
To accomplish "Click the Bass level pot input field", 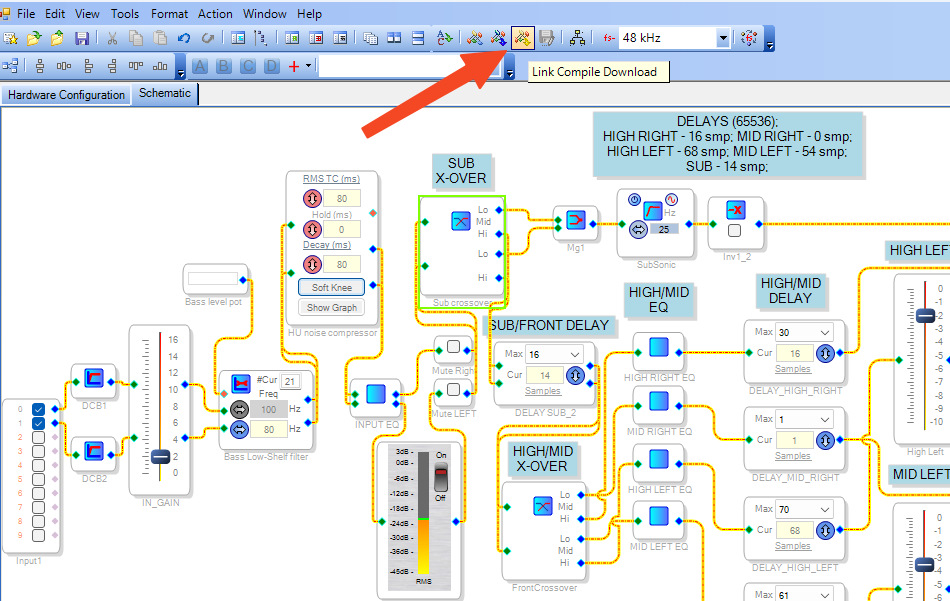I will click(x=213, y=279).
